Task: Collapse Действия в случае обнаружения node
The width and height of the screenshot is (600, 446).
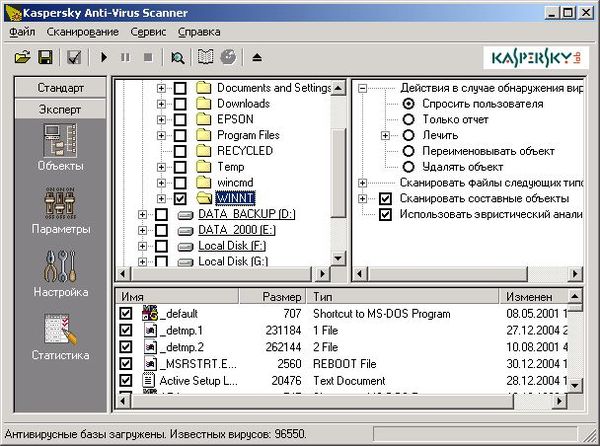Action: point(362,88)
